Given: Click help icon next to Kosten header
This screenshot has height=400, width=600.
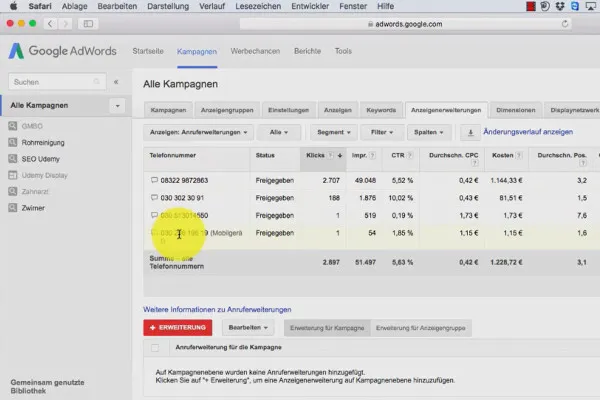Looking at the screenshot, I should pos(519,155).
